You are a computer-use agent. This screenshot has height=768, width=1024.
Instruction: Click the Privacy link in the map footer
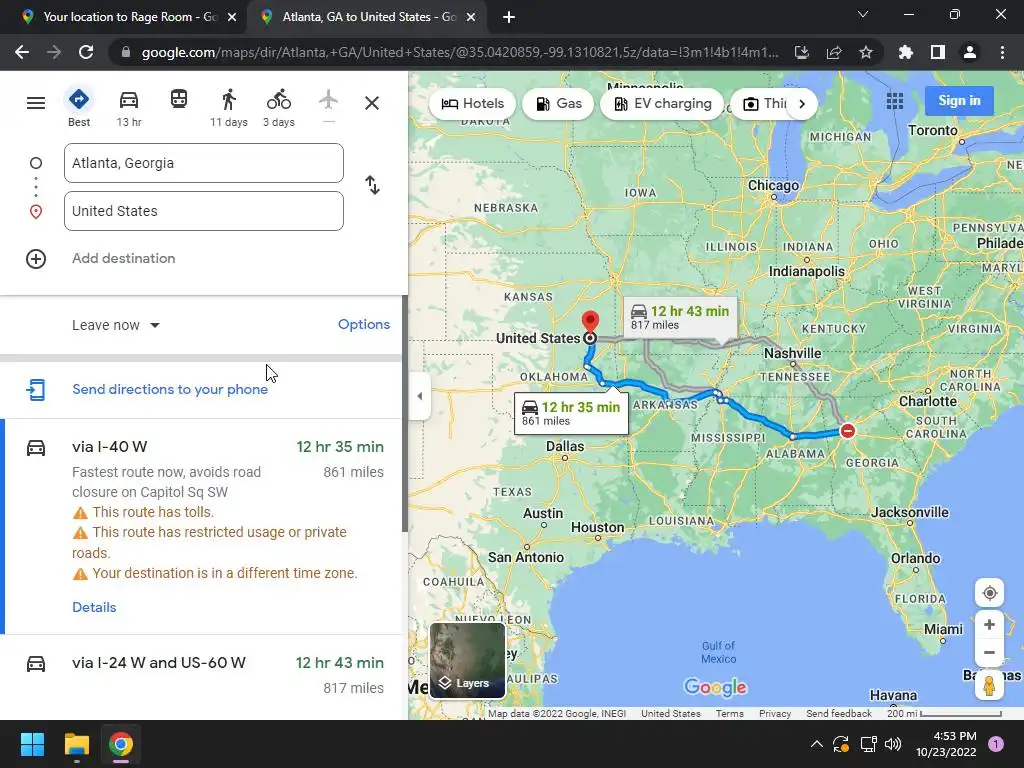click(x=775, y=713)
